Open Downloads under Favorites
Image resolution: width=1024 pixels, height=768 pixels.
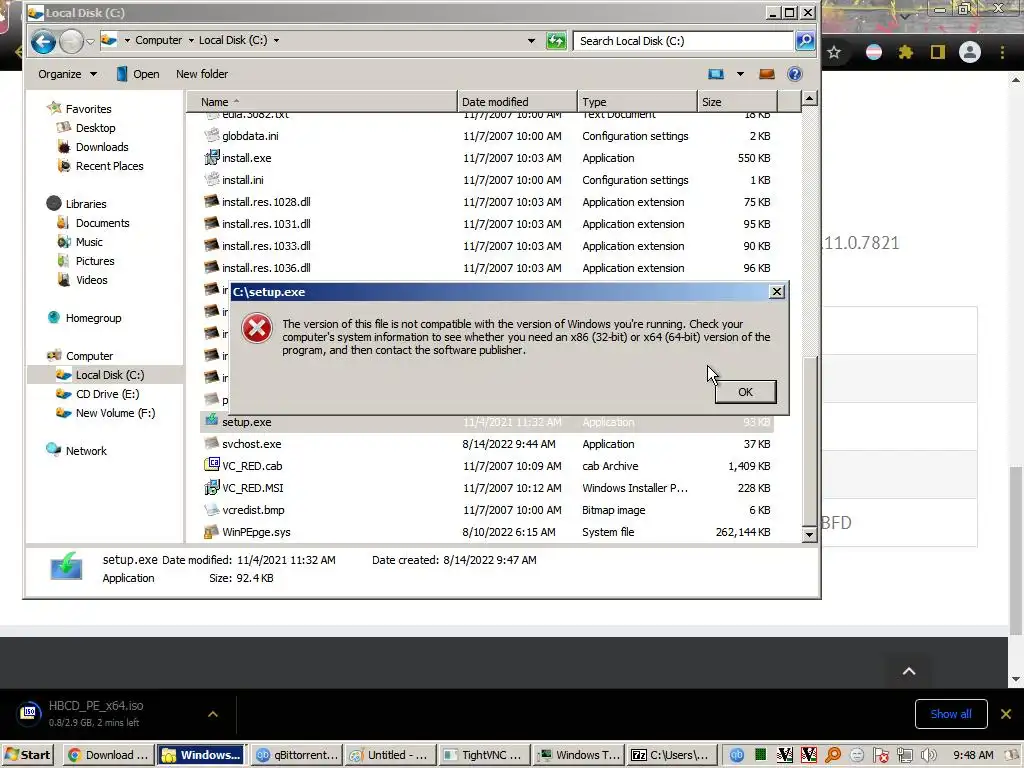tap(102, 147)
